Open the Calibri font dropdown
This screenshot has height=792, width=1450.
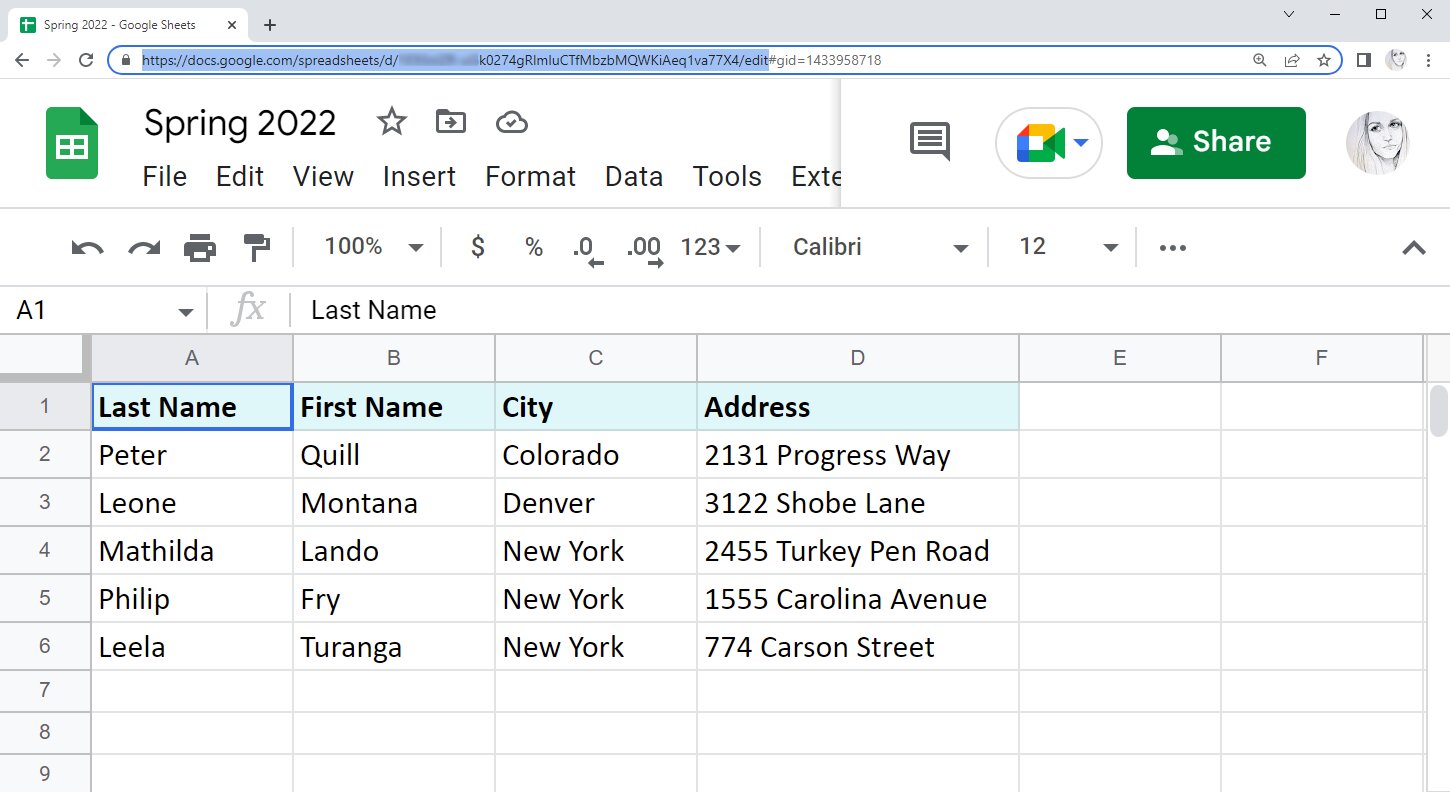pos(879,247)
